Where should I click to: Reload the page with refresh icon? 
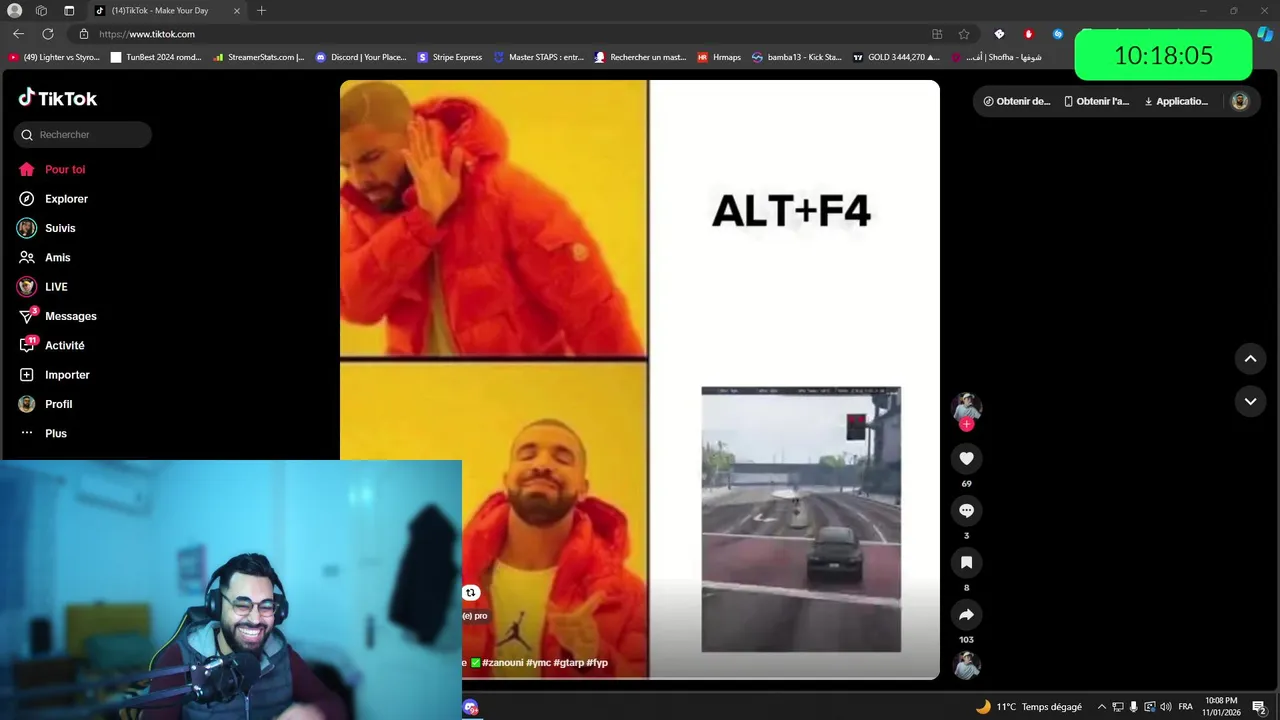47,34
